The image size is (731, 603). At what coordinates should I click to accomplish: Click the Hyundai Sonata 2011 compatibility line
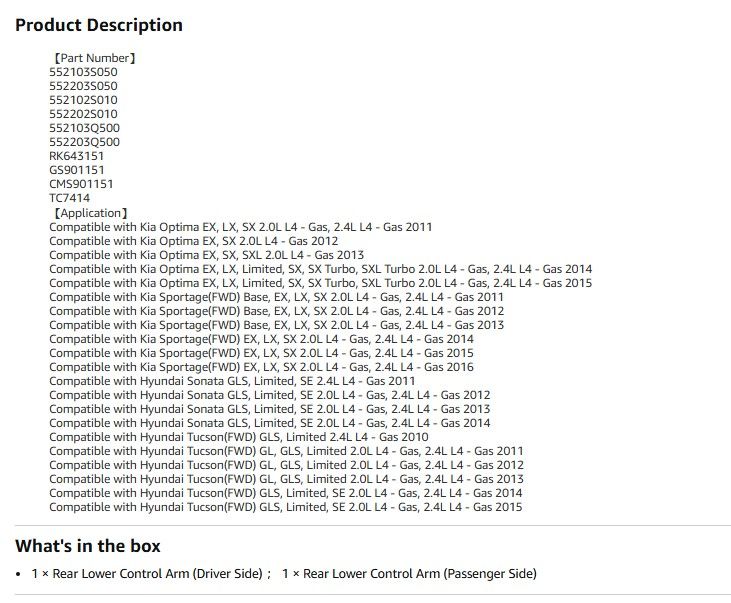[x=232, y=381]
